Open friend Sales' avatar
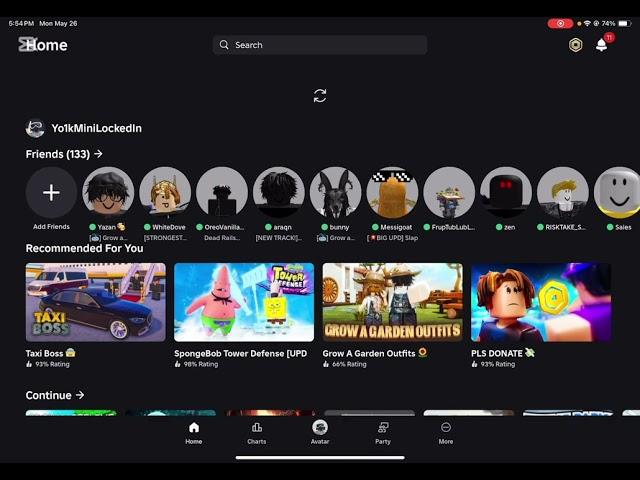The height and width of the screenshot is (480, 640). pos(617,192)
